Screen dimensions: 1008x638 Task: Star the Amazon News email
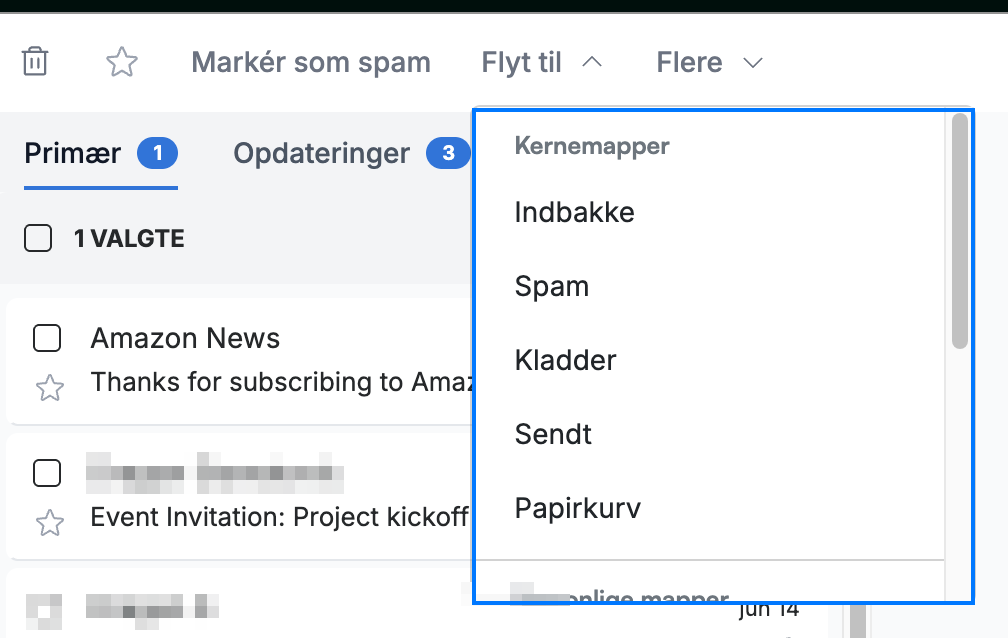coord(50,388)
